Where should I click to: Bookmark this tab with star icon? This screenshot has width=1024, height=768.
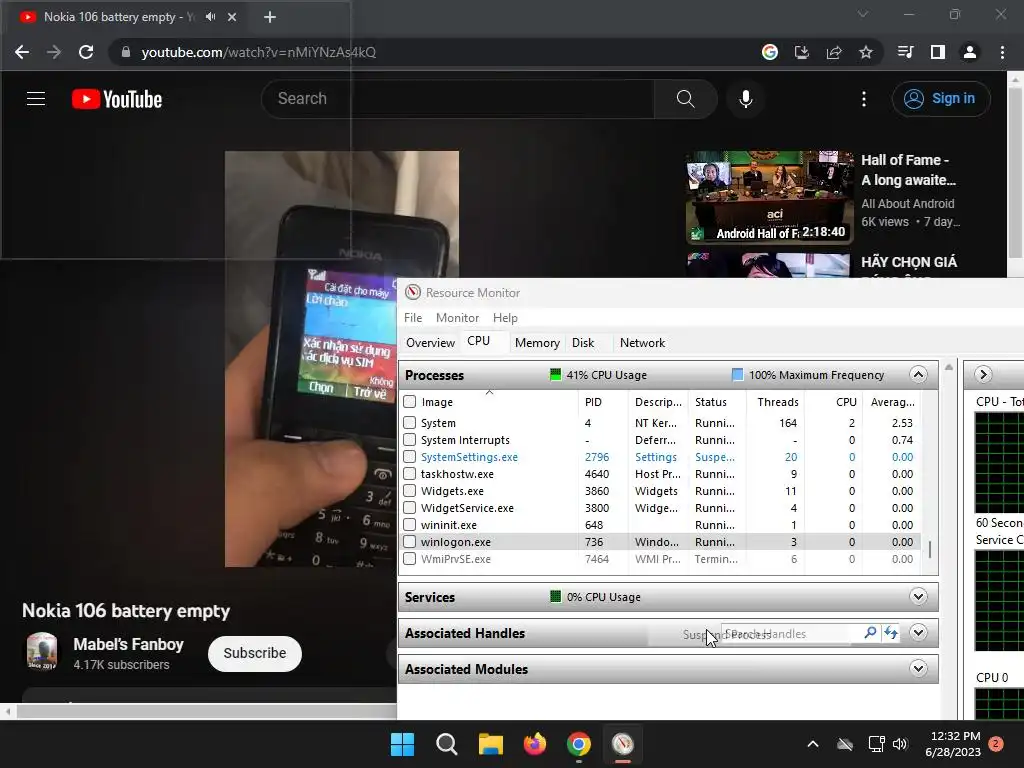[866, 52]
